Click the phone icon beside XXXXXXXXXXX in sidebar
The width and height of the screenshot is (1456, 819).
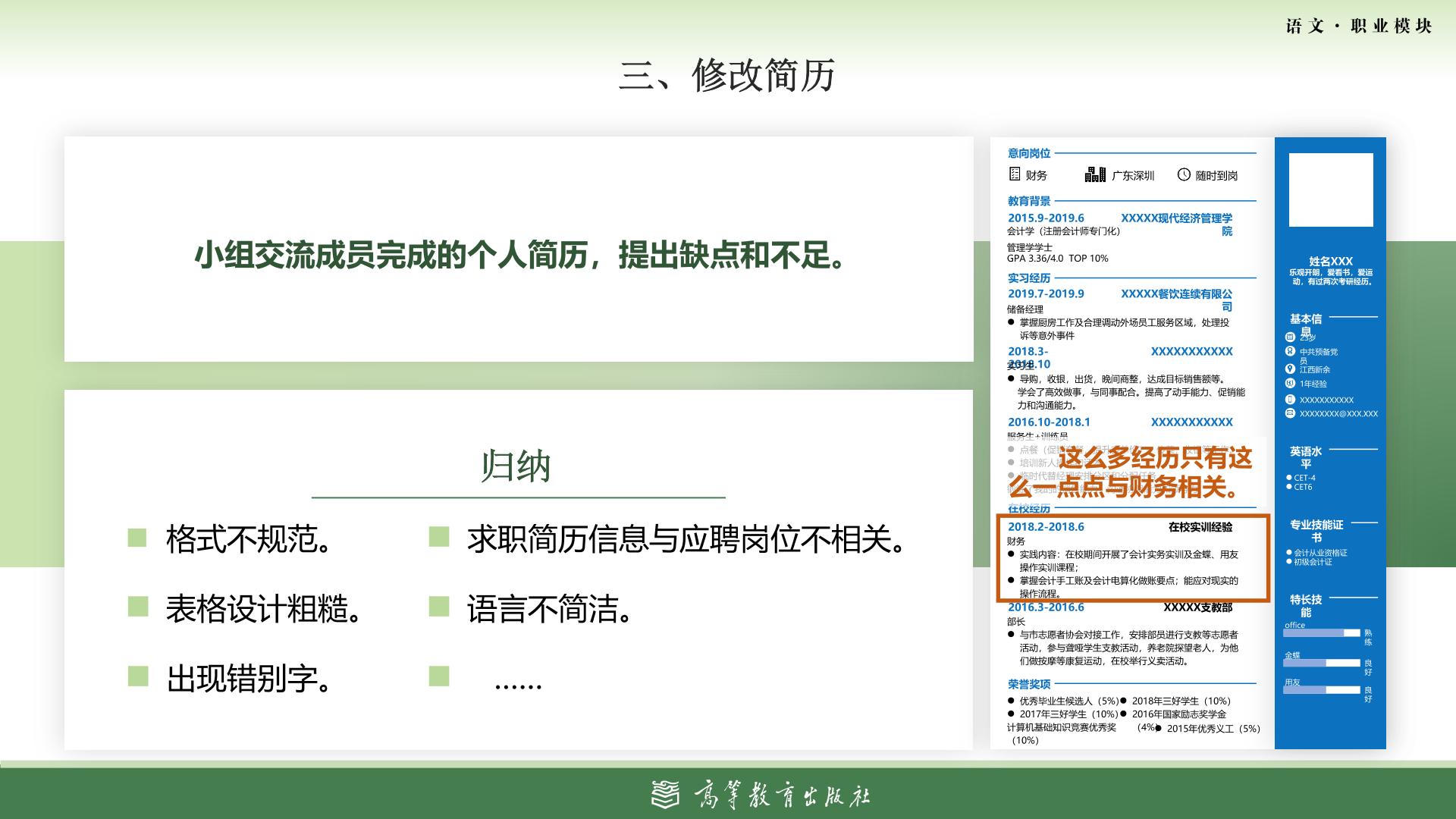coord(1290,399)
